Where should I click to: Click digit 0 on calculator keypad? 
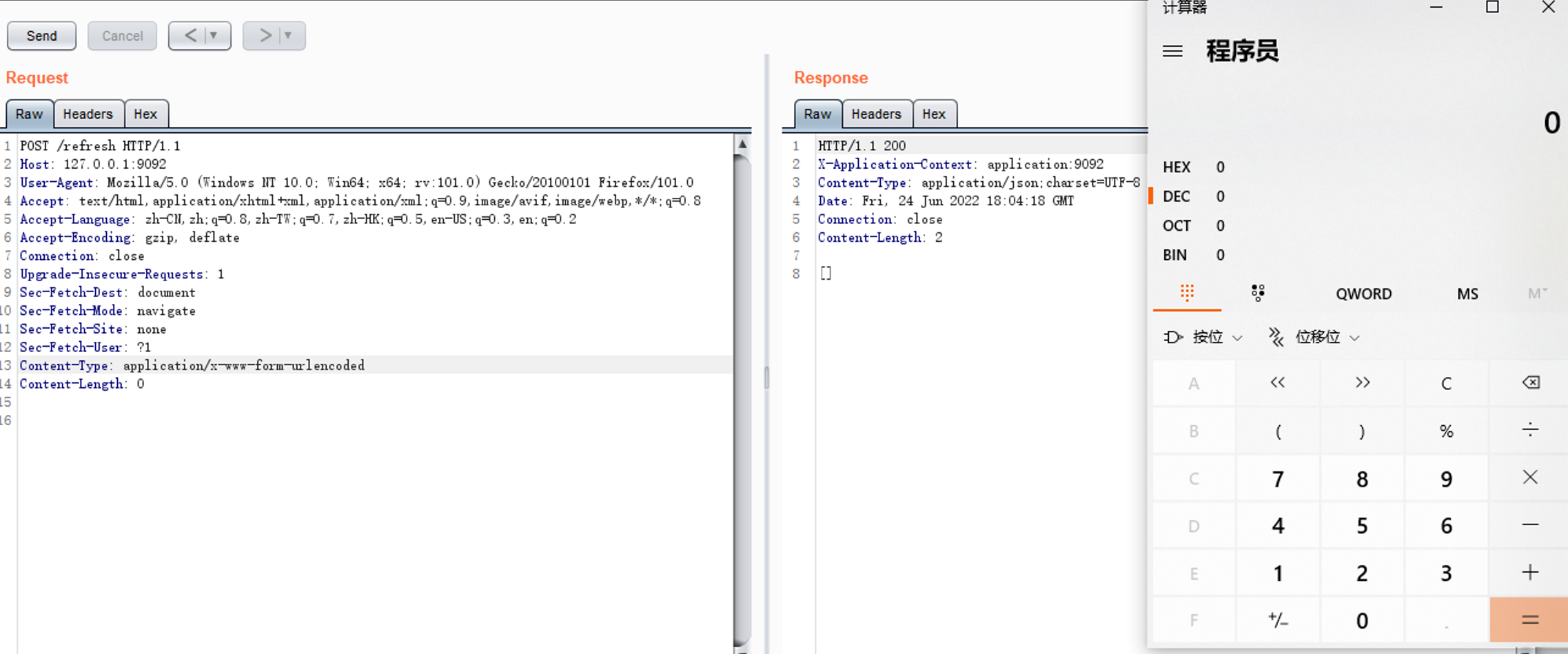pos(1362,620)
